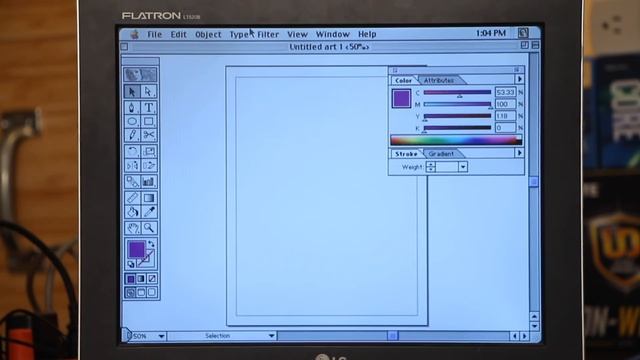Select the Type tool
Image resolution: width=640 pixels, height=360 pixels.
coord(149,108)
